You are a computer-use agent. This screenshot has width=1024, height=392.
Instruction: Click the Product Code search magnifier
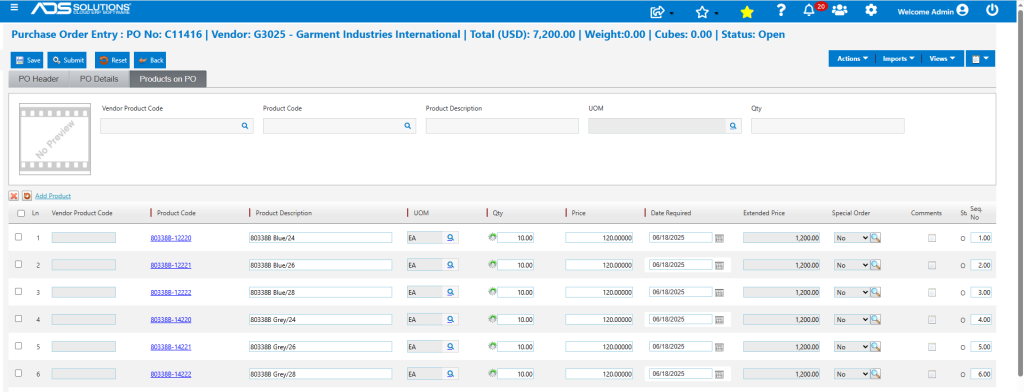tap(408, 126)
